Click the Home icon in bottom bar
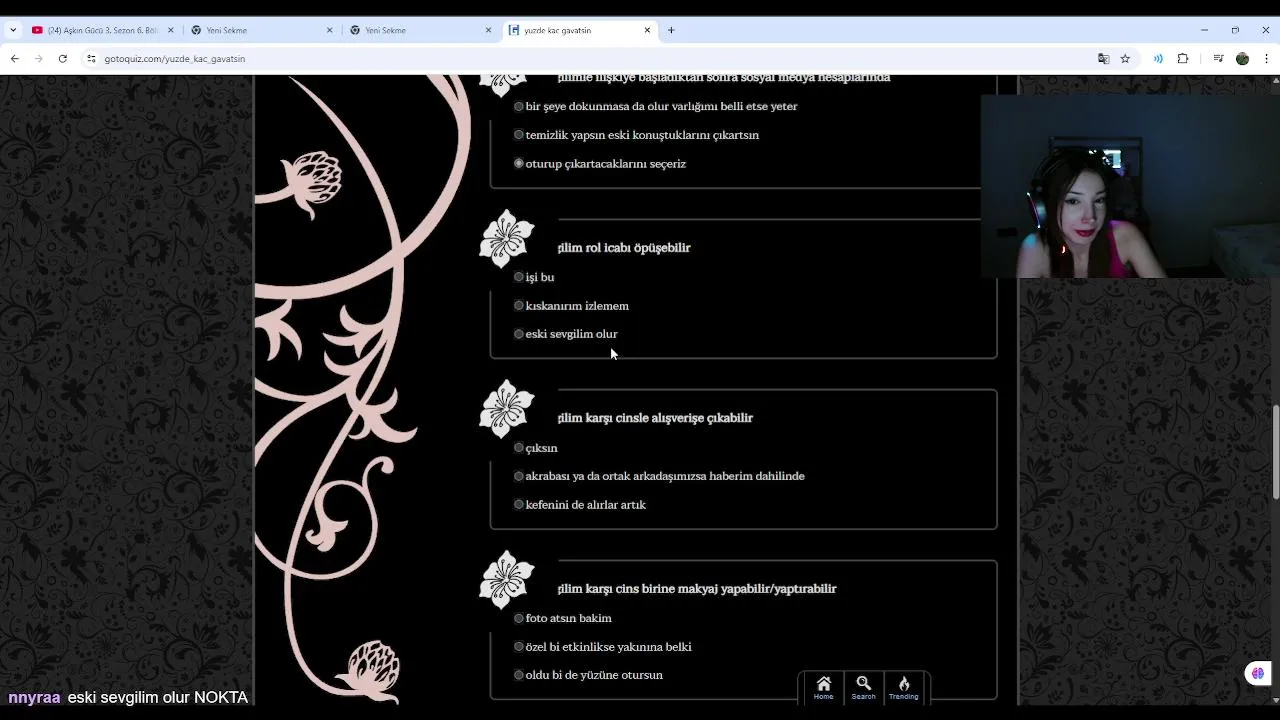 [823, 688]
